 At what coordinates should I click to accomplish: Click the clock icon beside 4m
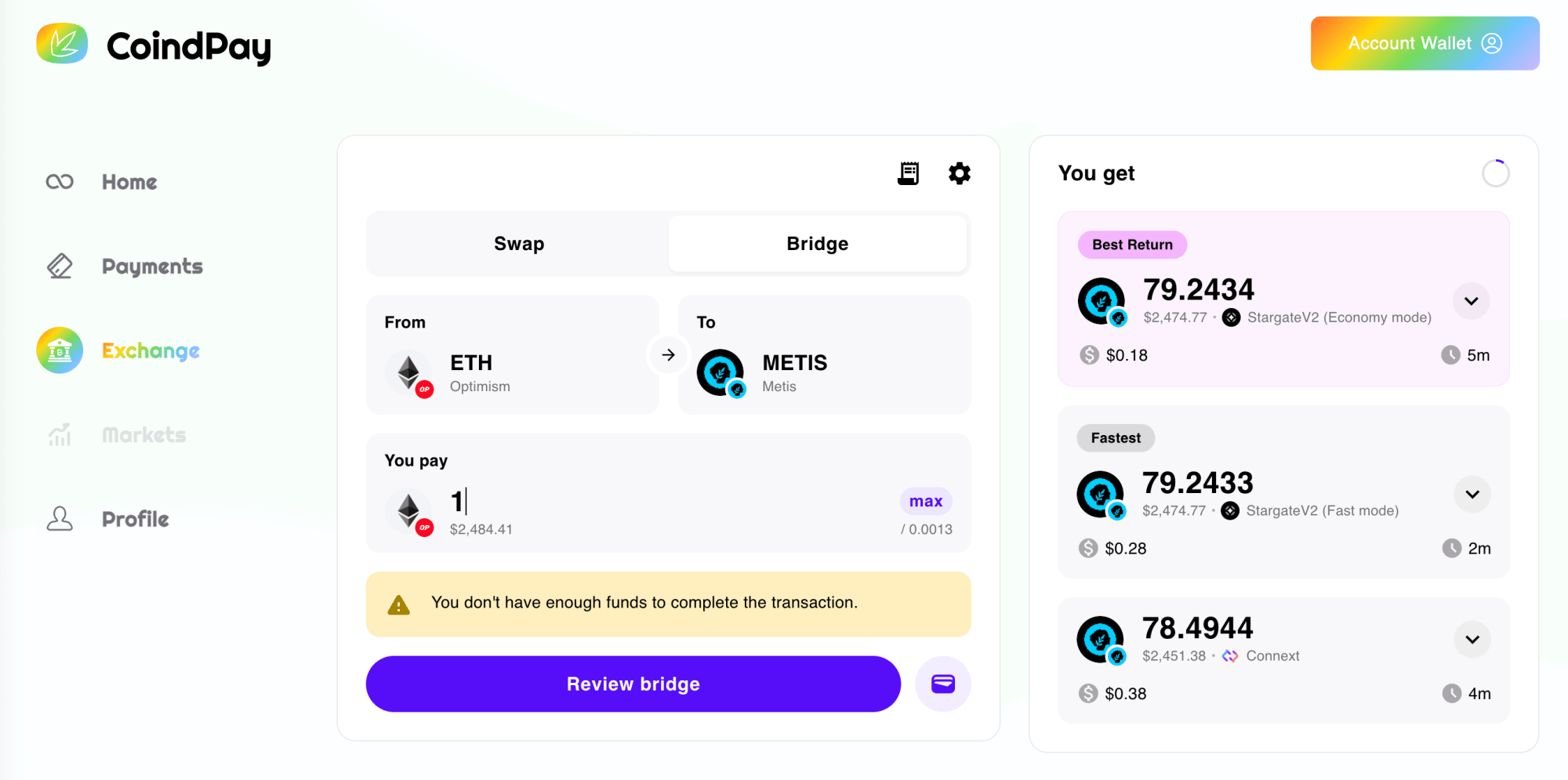(1452, 693)
